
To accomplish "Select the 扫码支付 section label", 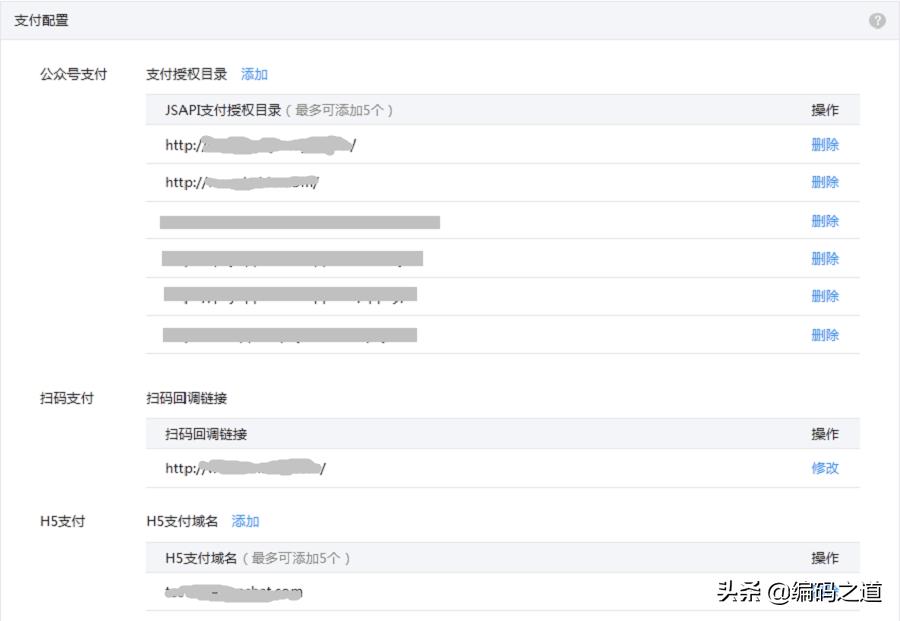I will [67, 397].
